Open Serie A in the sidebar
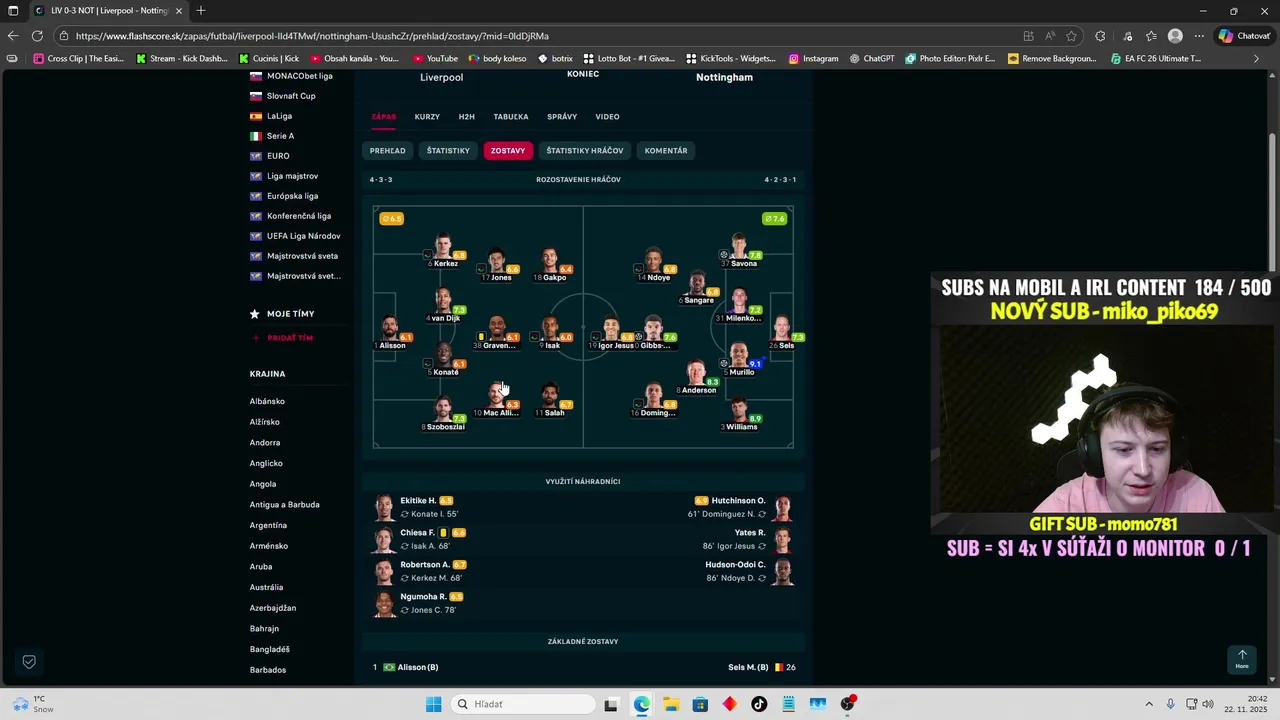The width and height of the screenshot is (1280, 720). coord(280,136)
